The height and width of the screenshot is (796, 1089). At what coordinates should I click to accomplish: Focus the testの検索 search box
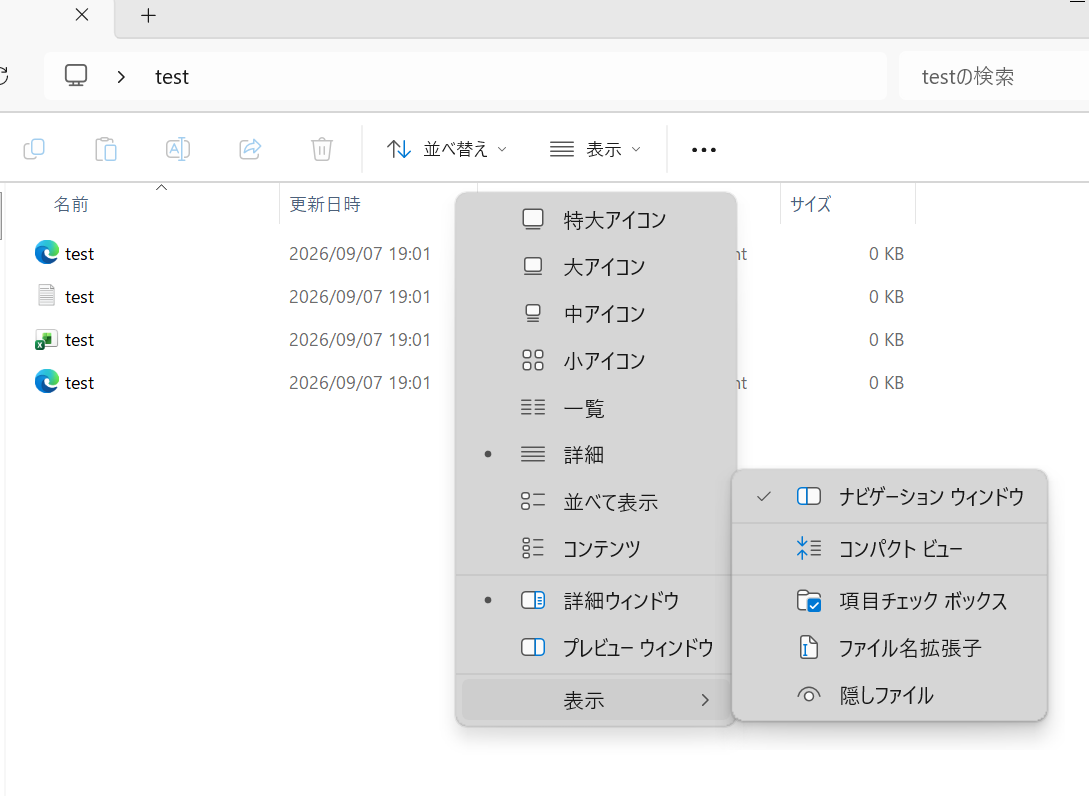pyautogui.click(x=994, y=76)
